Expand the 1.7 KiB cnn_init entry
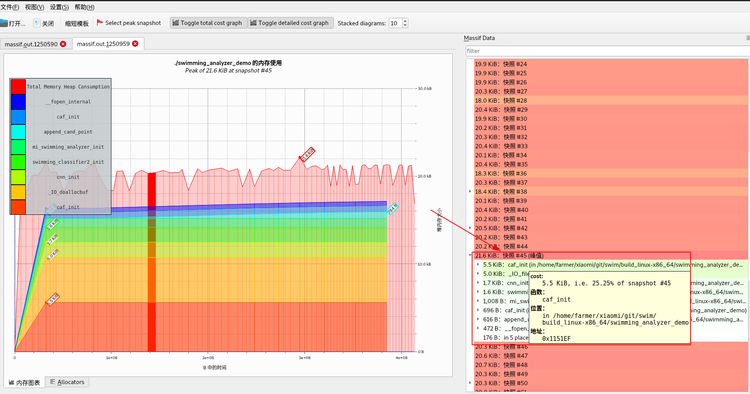The height and width of the screenshot is (394, 750). point(478,283)
